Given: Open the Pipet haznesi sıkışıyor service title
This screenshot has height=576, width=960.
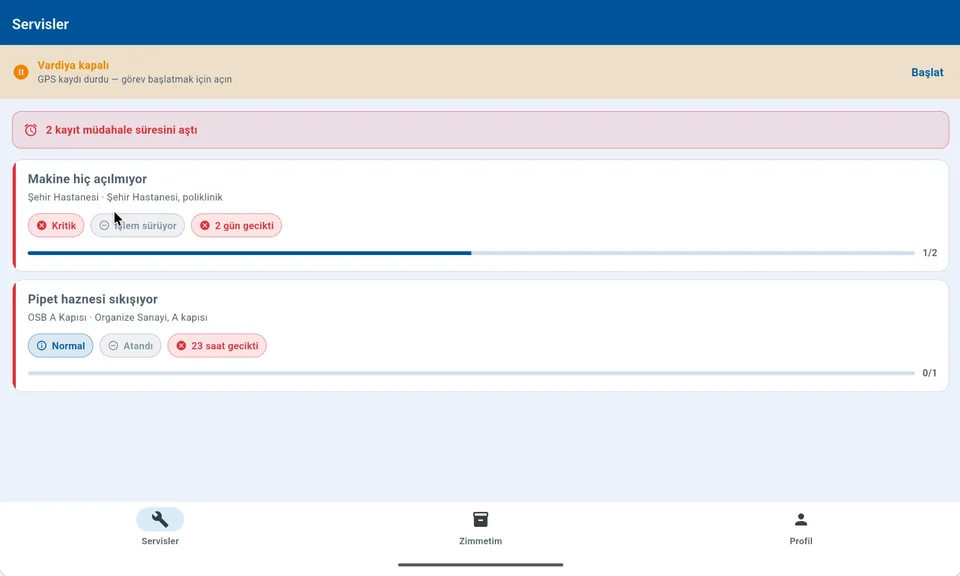Looking at the screenshot, I should [92, 299].
